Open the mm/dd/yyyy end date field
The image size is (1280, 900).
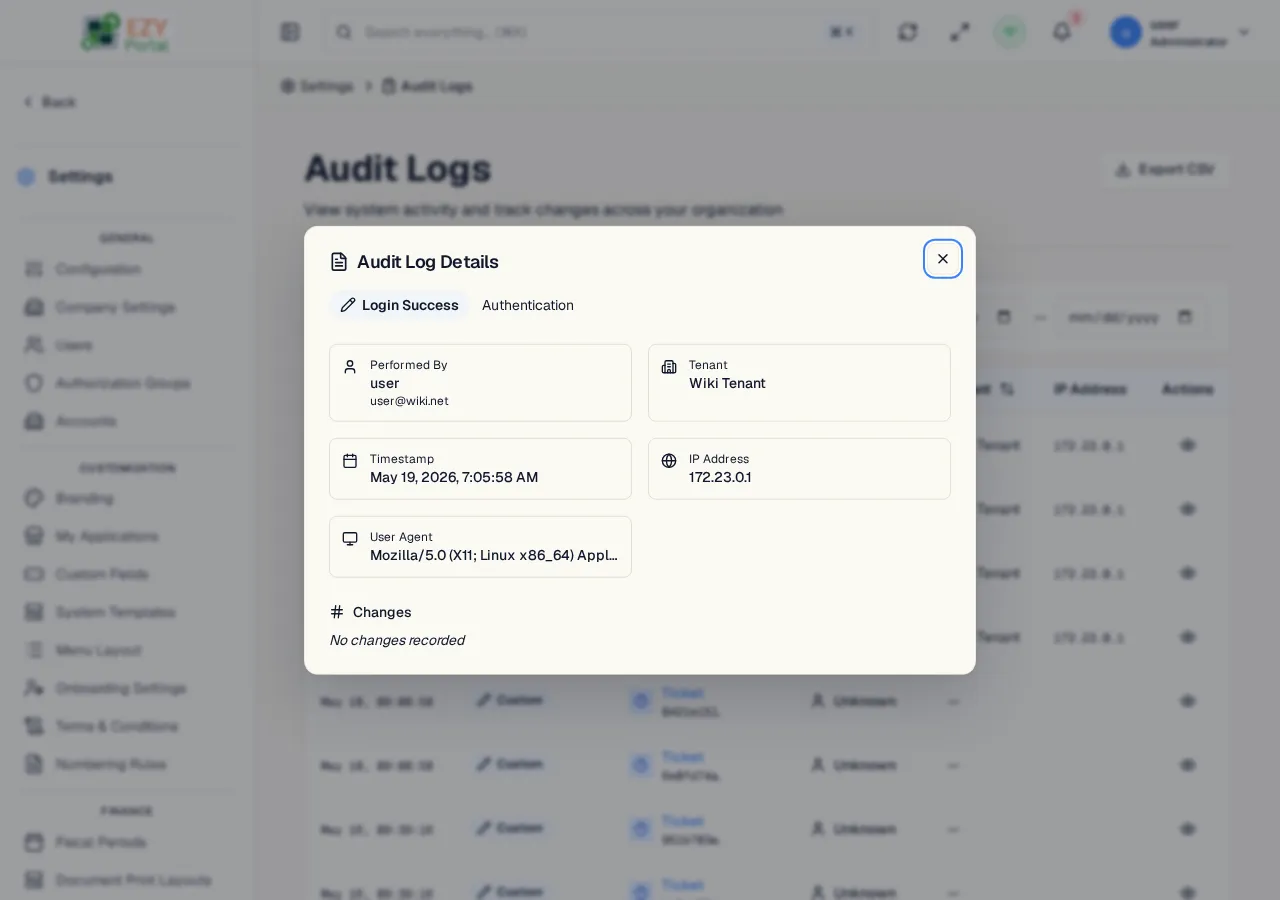(1130, 317)
